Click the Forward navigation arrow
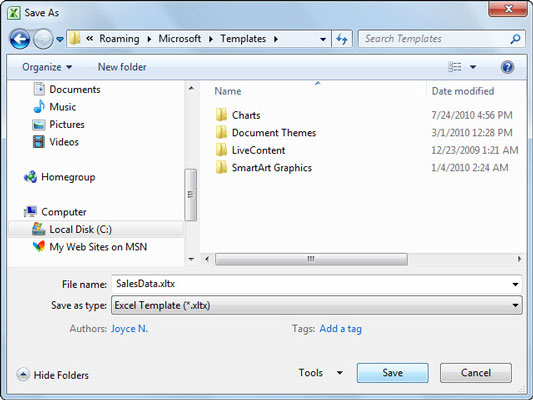Image resolution: width=533 pixels, height=400 pixels. tap(43, 39)
